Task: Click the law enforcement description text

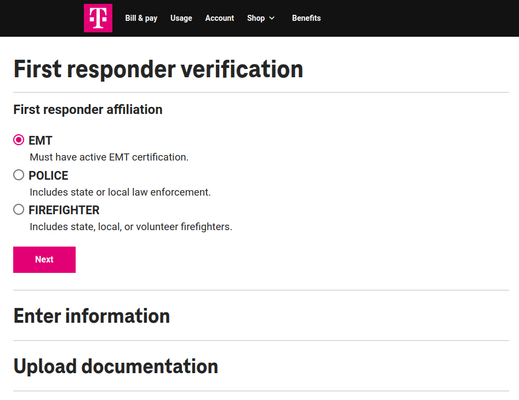Action: 120,192
